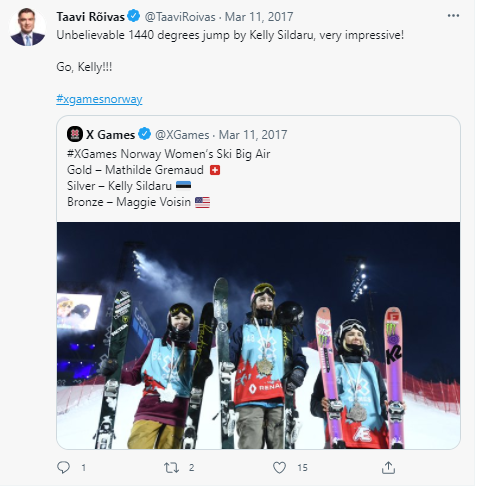Open Taavi Rõivas profile picture
The width and height of the screenshot is (478, 486).
pos(27,27)
